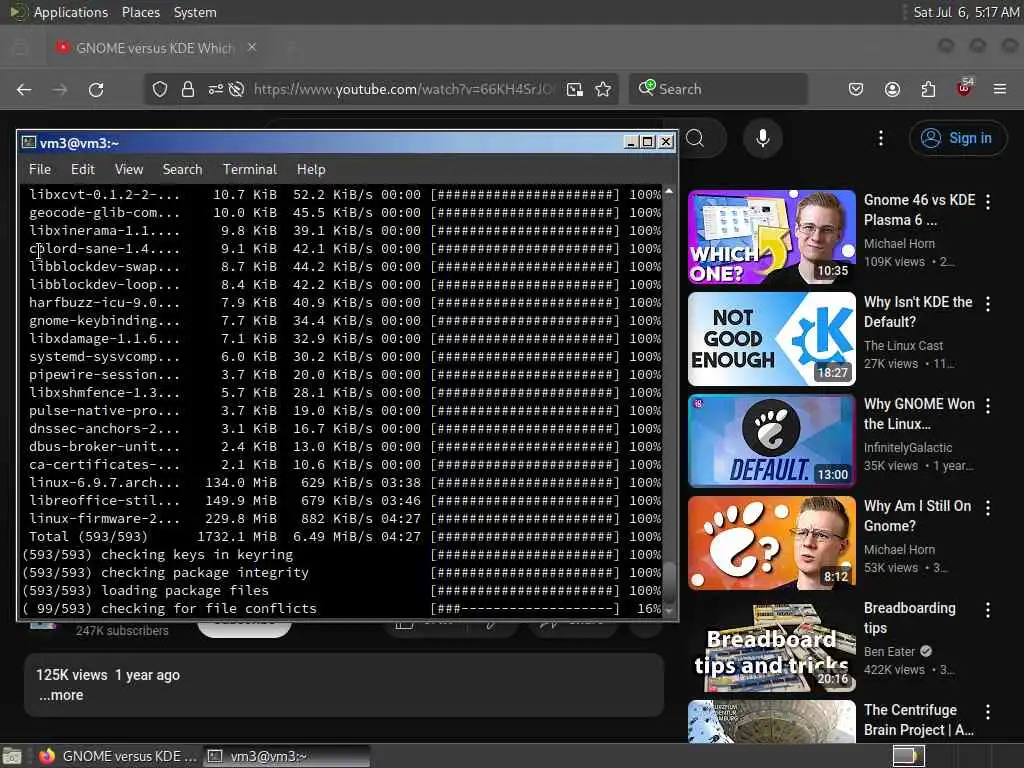Open the terminal View menu
Screen dimensions: 1024x768
129,170
